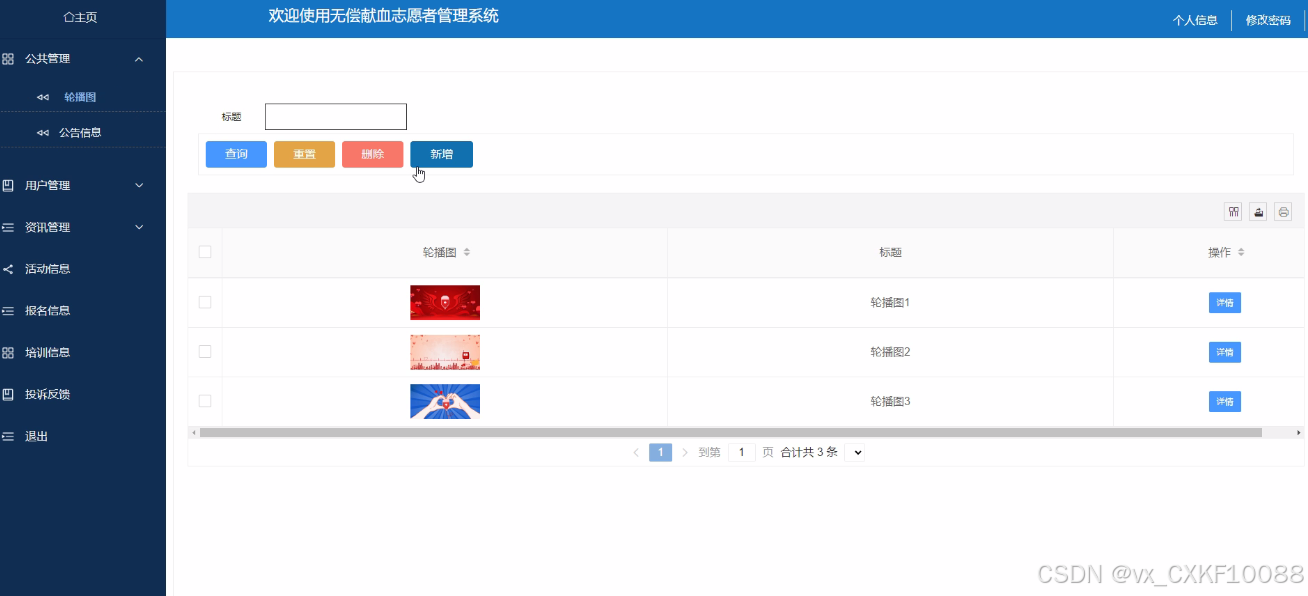This screenshot has width=1308, height=596.
Task: Expand the 用户管理 menu chevron
Action: (x=139, y=185)
